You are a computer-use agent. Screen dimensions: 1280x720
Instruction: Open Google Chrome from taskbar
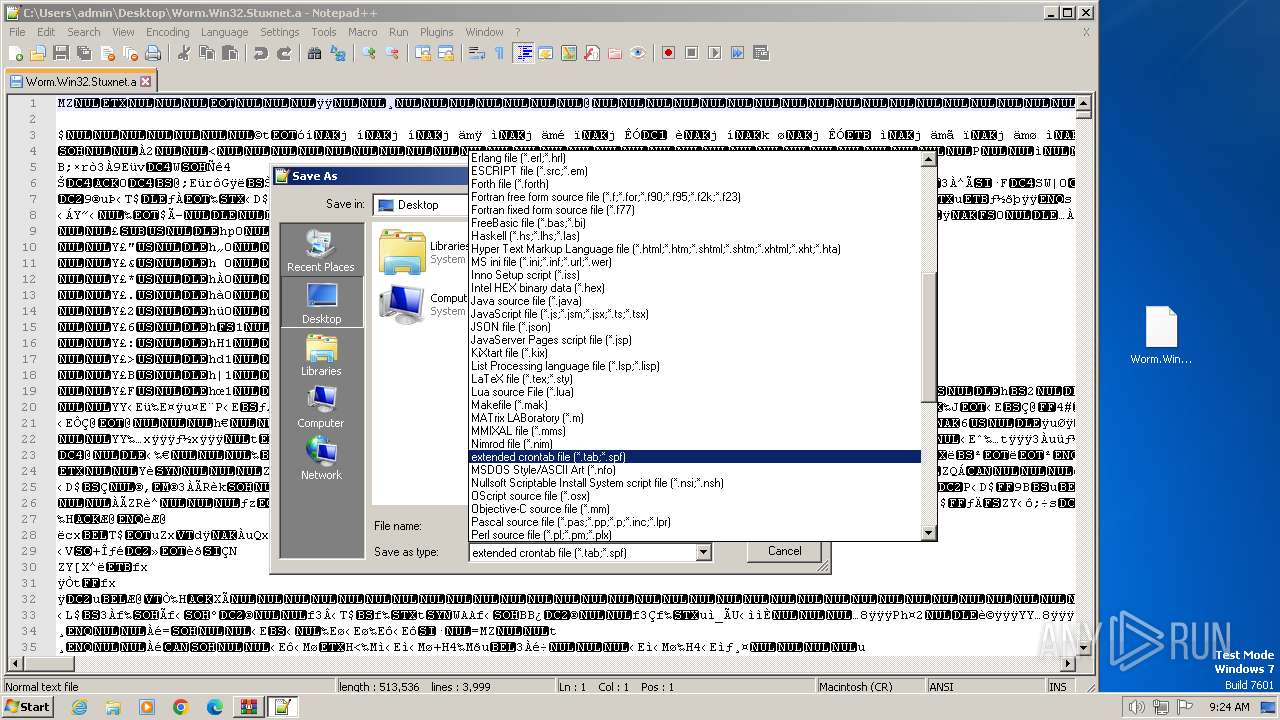point(180,707)
